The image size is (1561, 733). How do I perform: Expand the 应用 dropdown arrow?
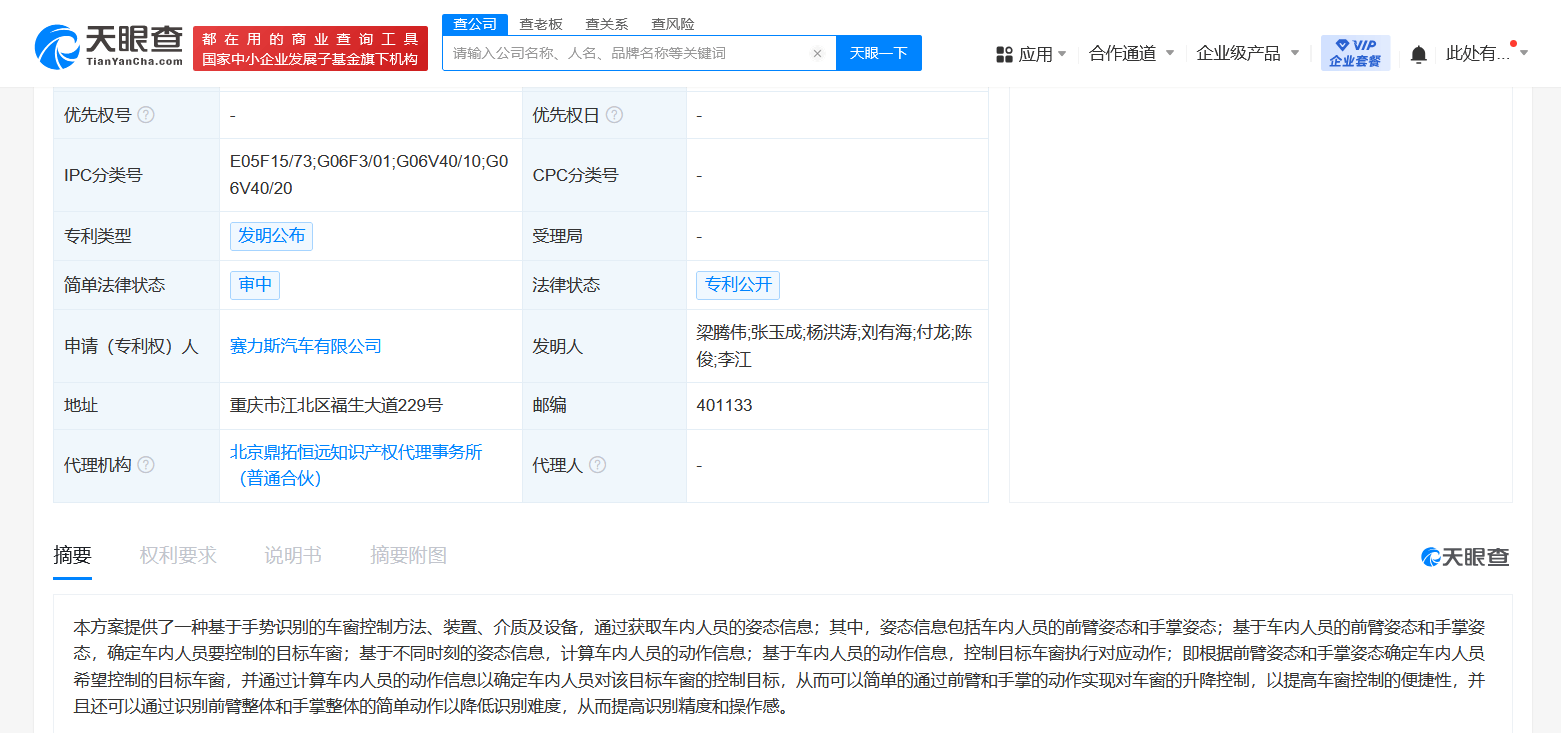(x=1062, y=54)
